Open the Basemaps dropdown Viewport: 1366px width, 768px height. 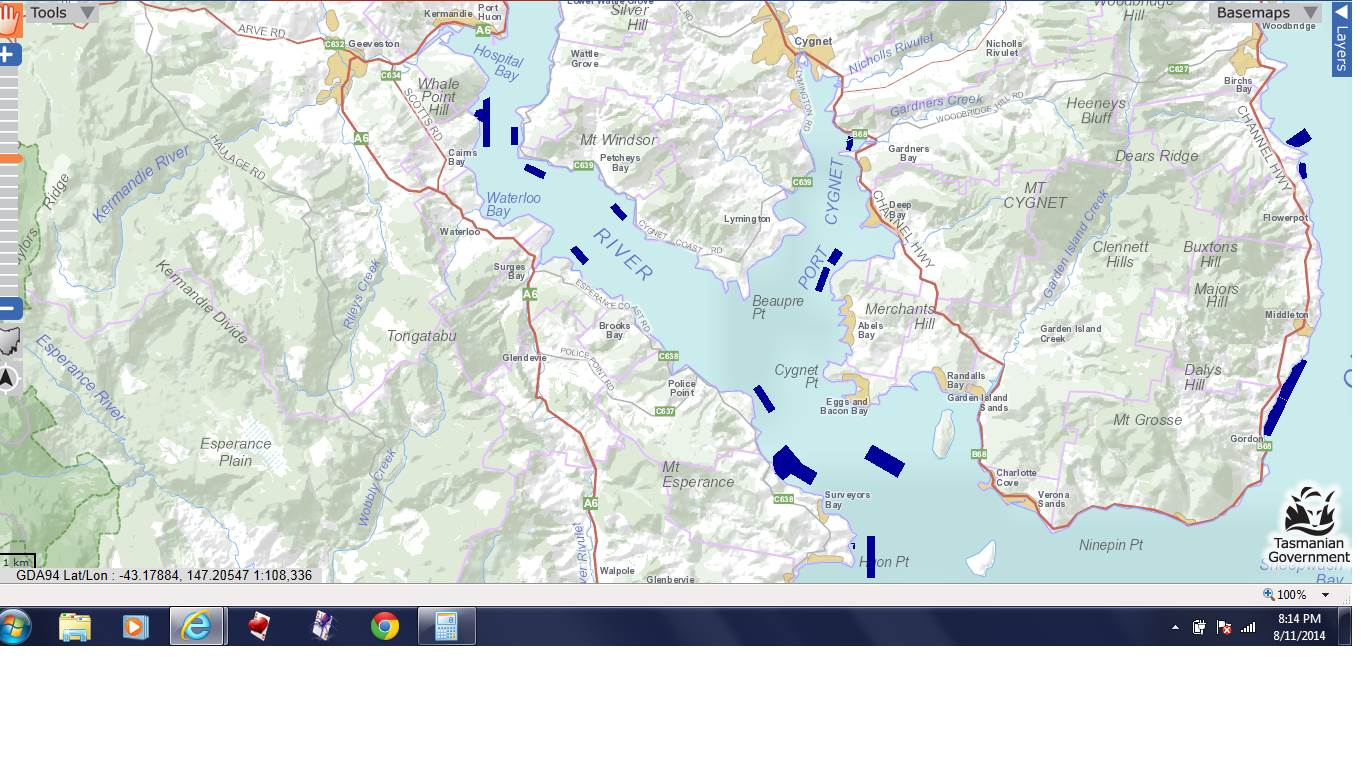click(x=1266, y=13)
